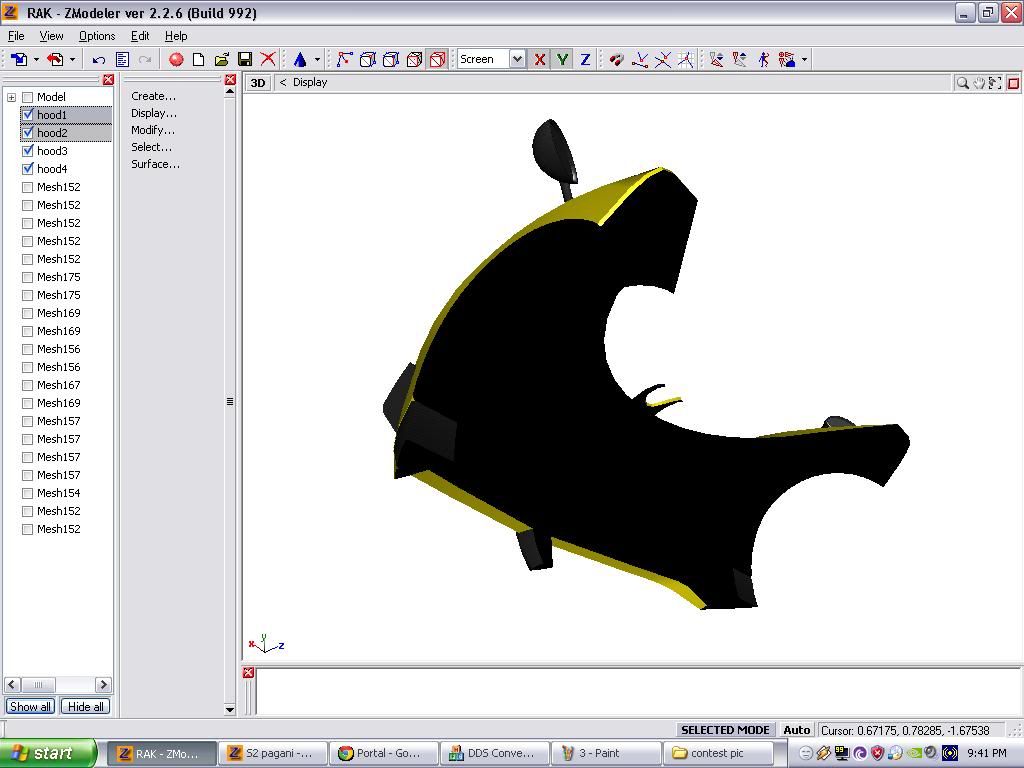Toggle the X axis lock button

(540, 60)
